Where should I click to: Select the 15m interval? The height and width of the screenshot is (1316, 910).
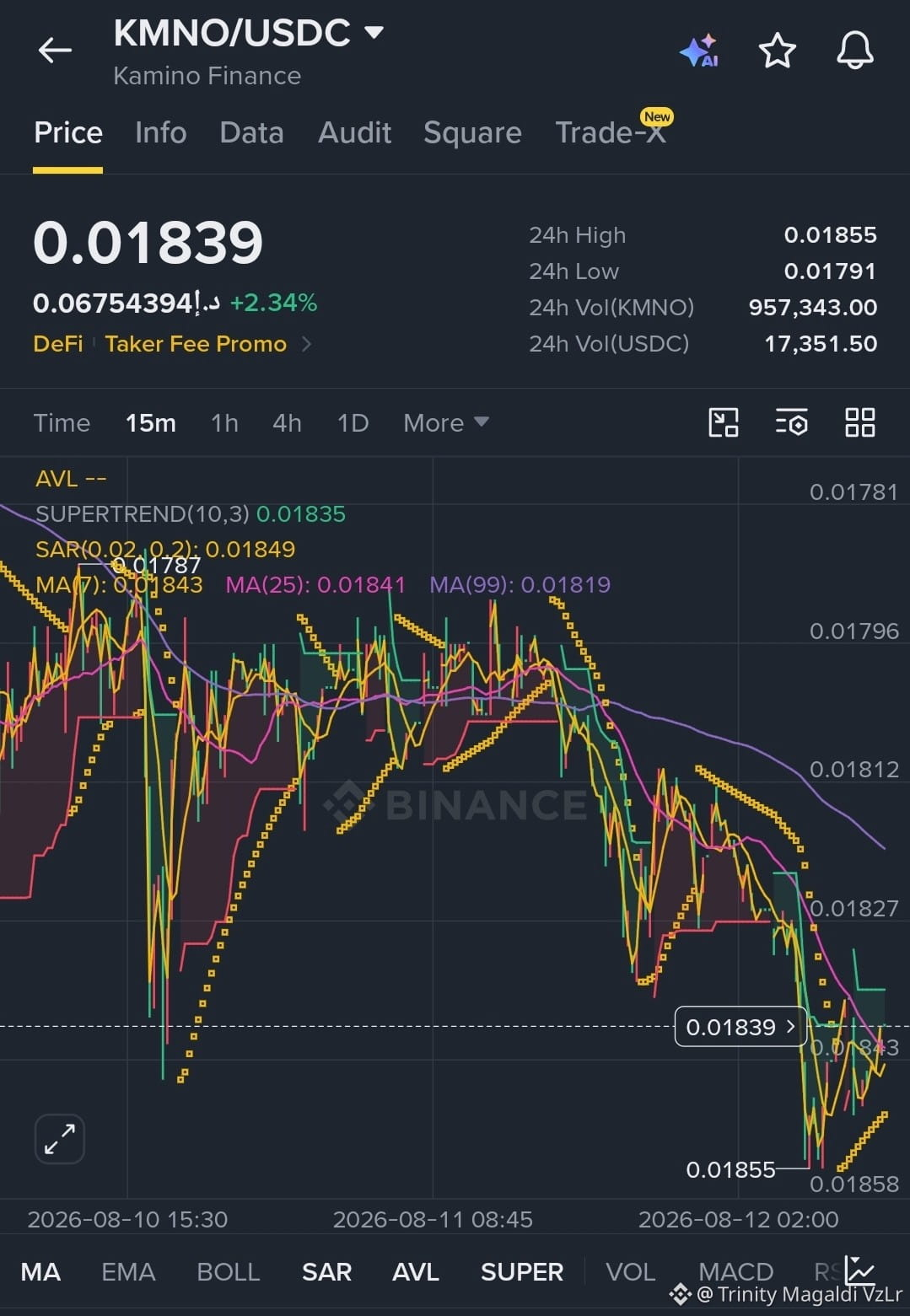click(151, 422)
